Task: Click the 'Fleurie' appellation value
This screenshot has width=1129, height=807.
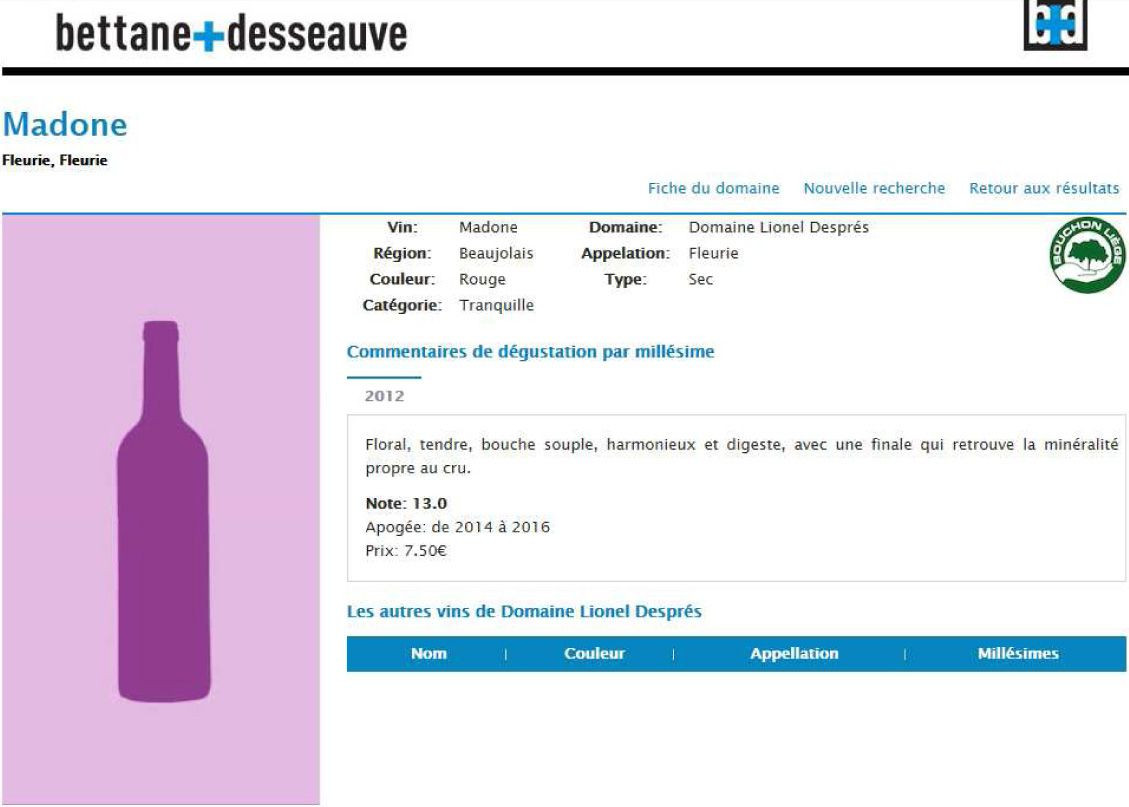Action: click(714, 253)
